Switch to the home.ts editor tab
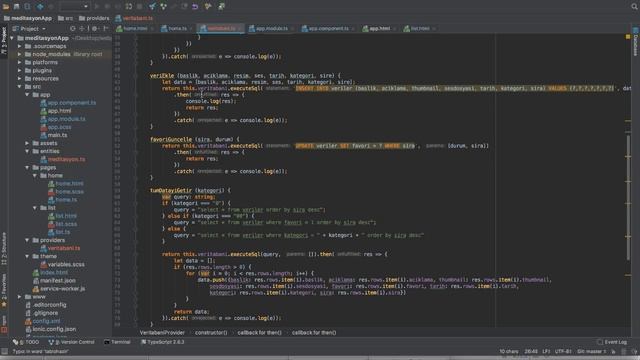 click(177, 29)
